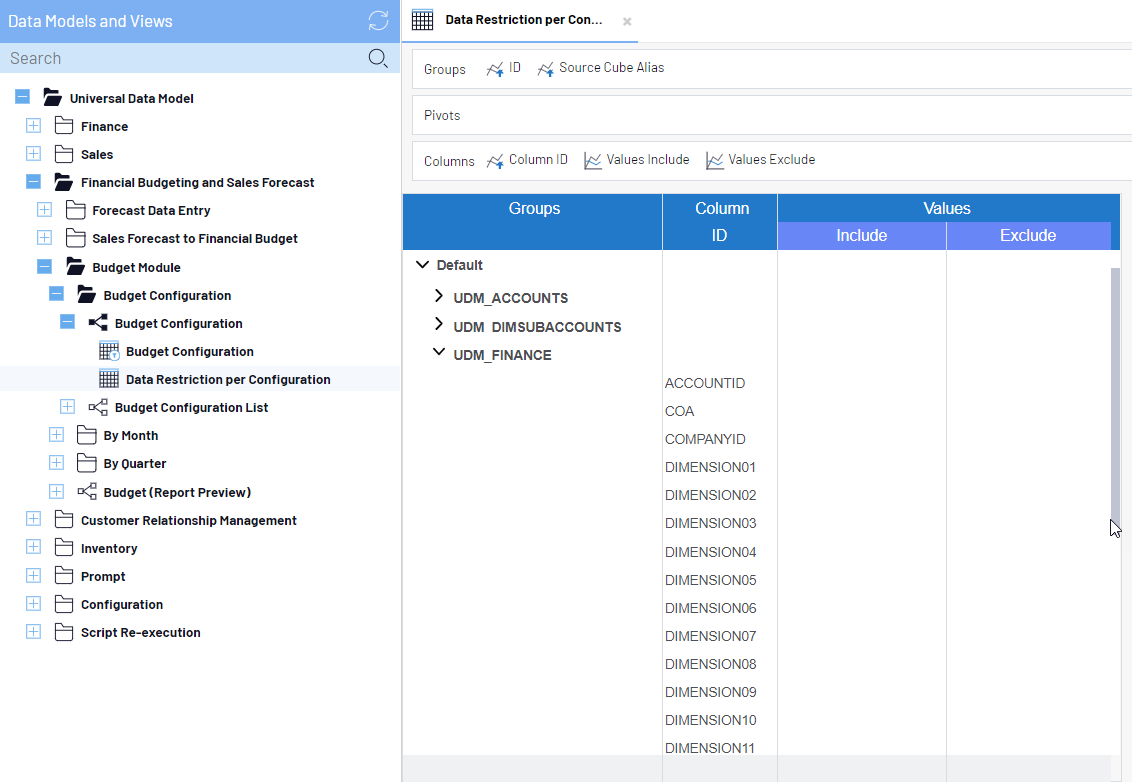
Task: Collapse the UDM_FINANCE group row
Action: tap(438, 353)
